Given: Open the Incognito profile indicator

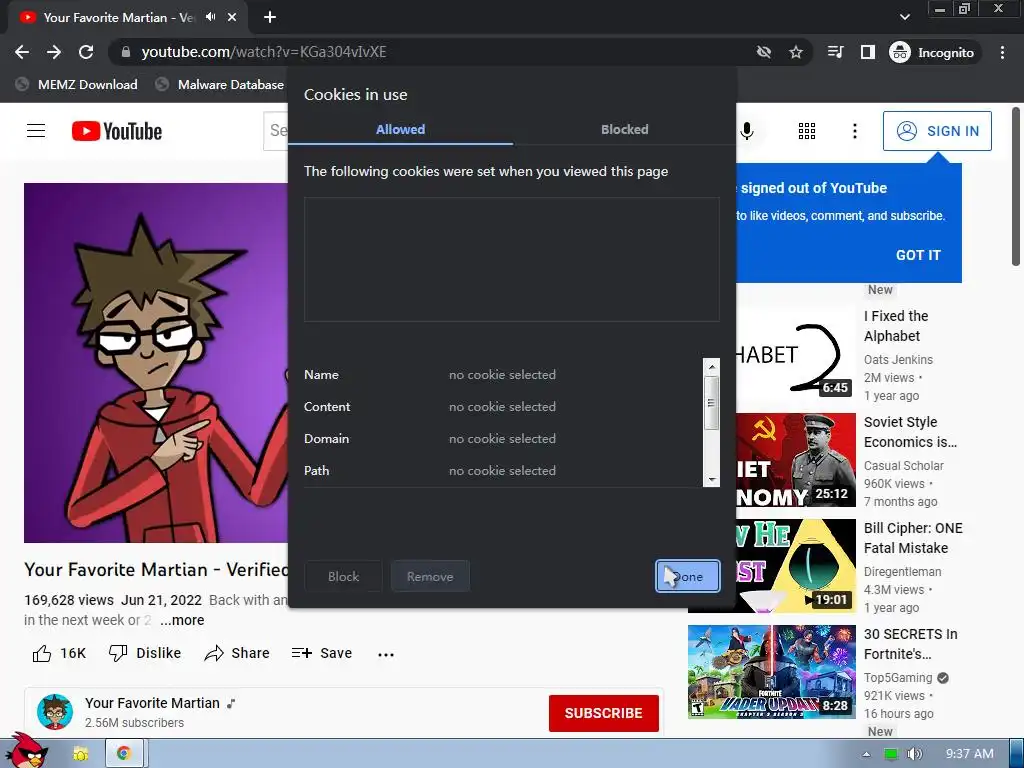Looking at the screenshot, I should pyautogui.click(x=932, y=52).
